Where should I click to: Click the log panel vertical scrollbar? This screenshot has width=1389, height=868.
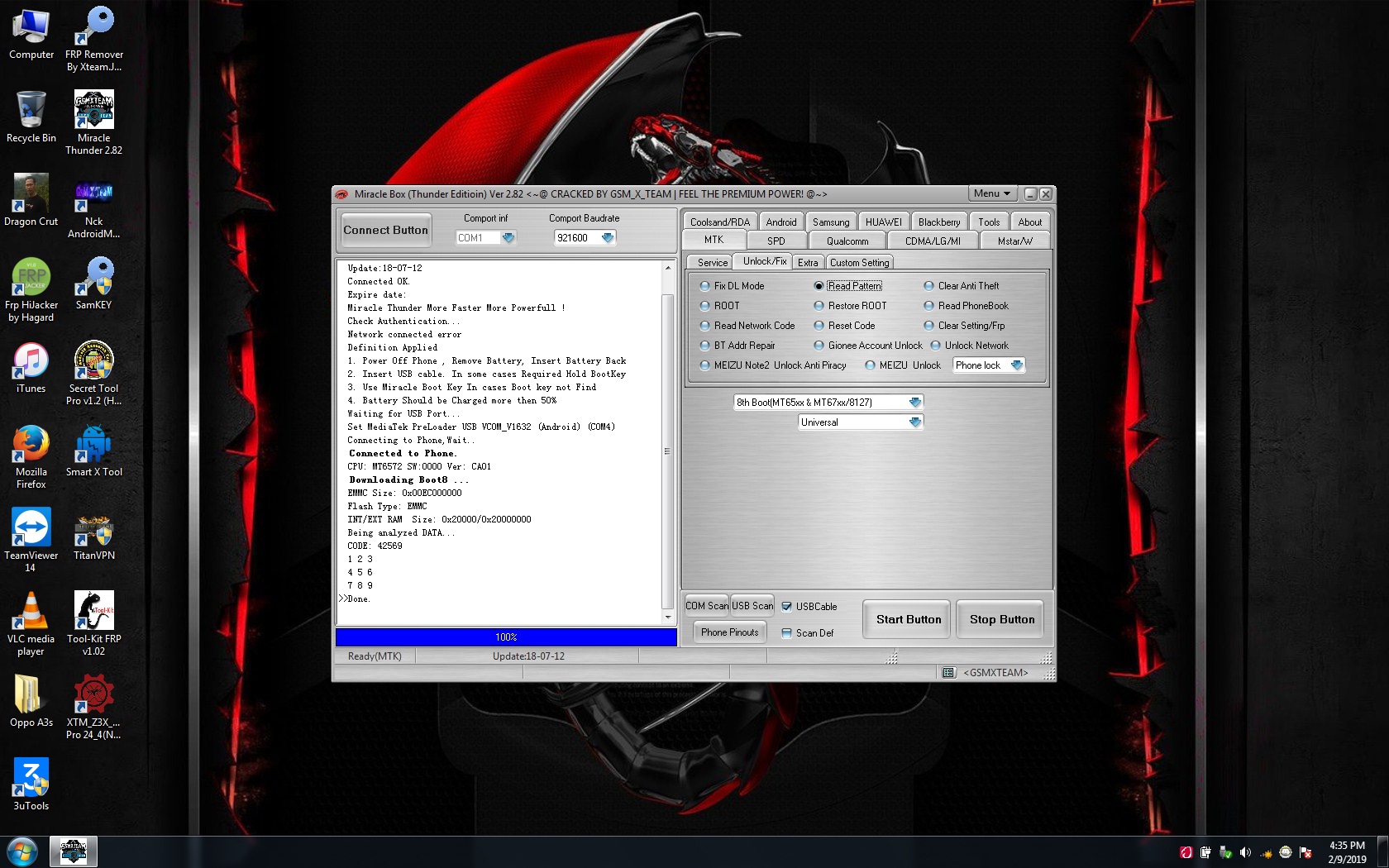coord(667,442)
